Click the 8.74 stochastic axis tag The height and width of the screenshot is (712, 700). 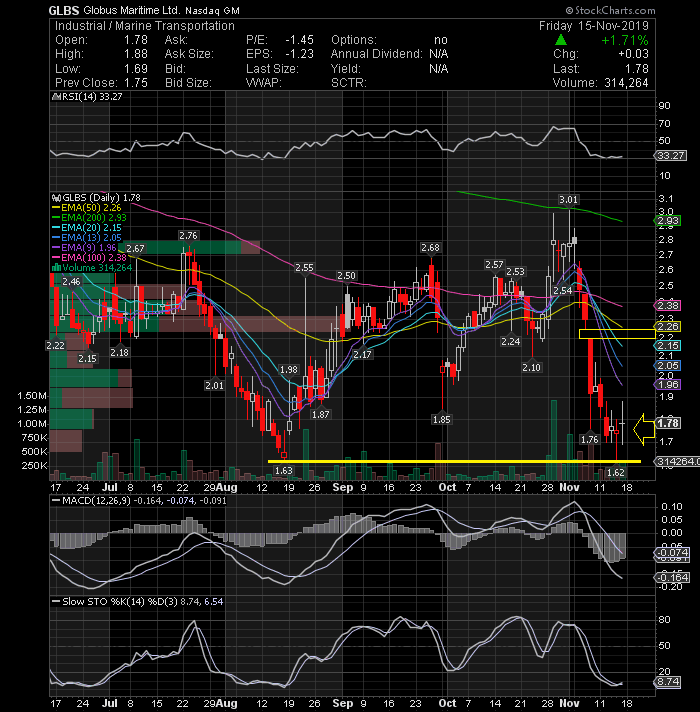tap(668, 682)
